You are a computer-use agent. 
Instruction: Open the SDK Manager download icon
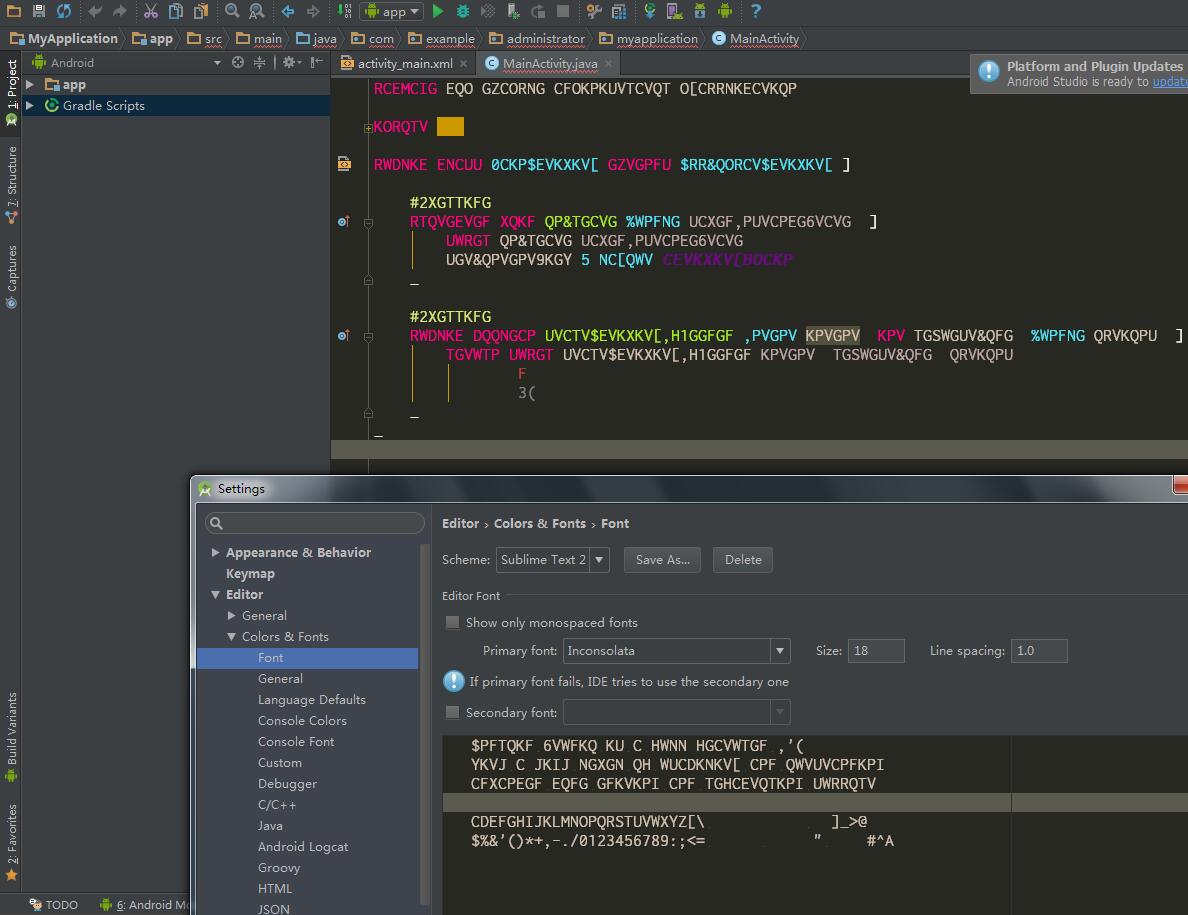pos(699,11)
